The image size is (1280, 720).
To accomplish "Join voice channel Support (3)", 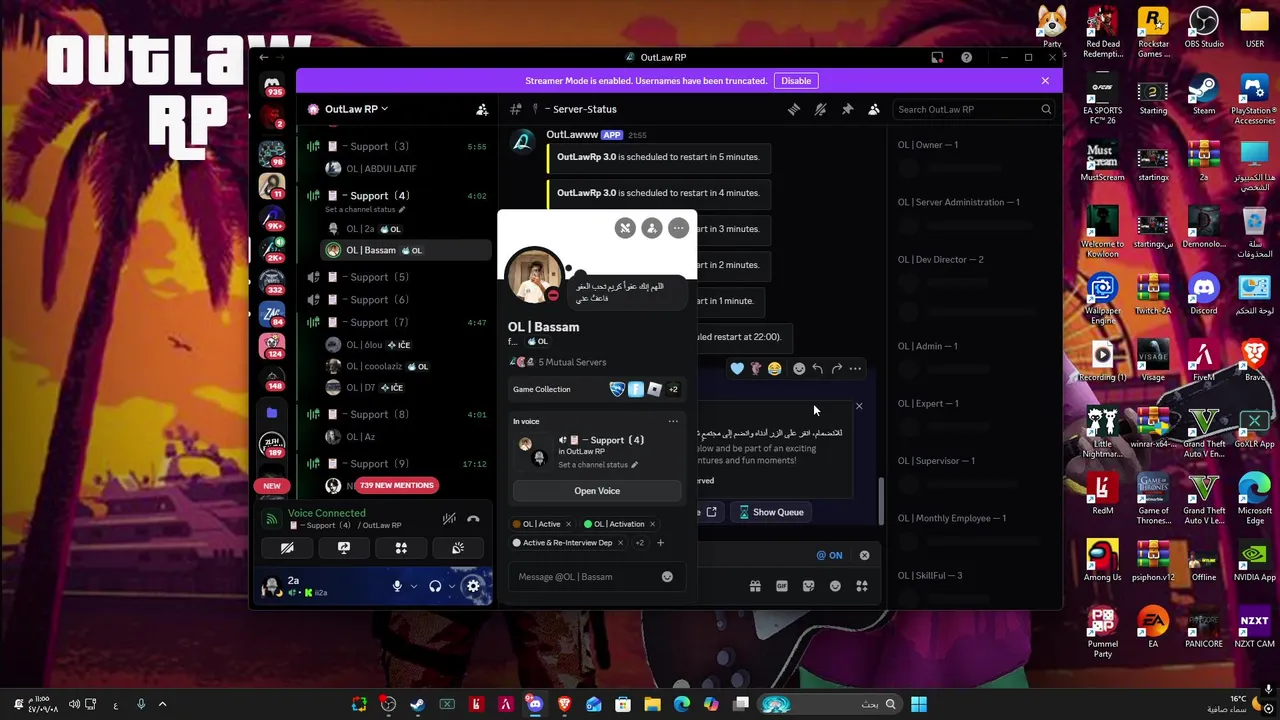I will click(x=397, y=146).
